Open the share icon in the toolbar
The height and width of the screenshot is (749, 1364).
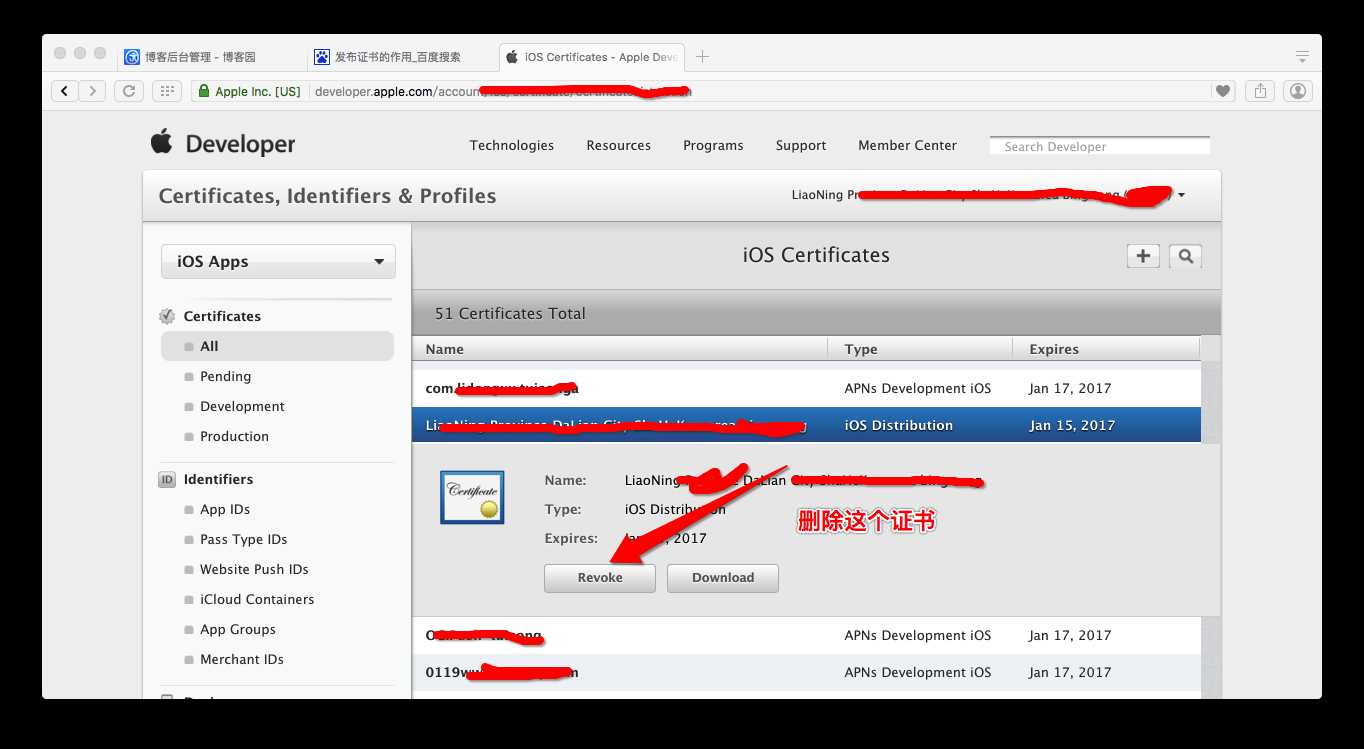[1260, 91]
